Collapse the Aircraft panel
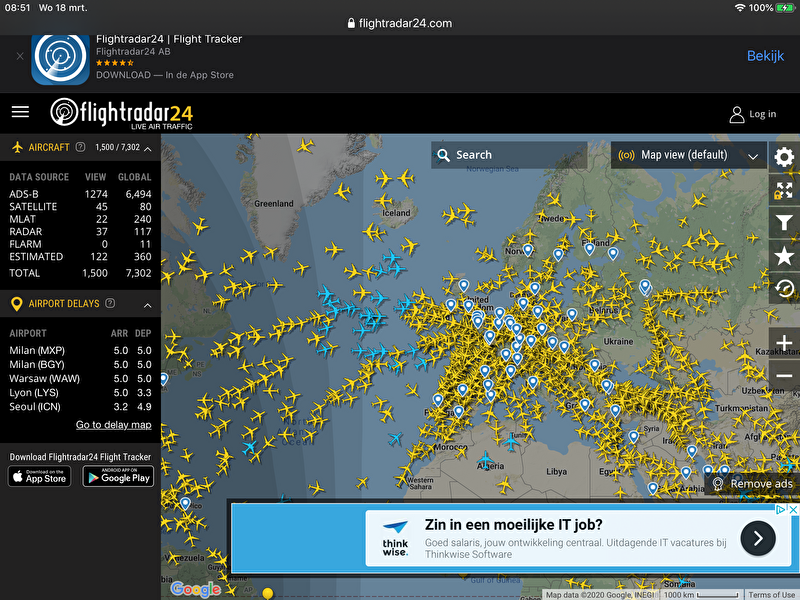The height and width of the screenshot is (600, 800). [147, 149]
